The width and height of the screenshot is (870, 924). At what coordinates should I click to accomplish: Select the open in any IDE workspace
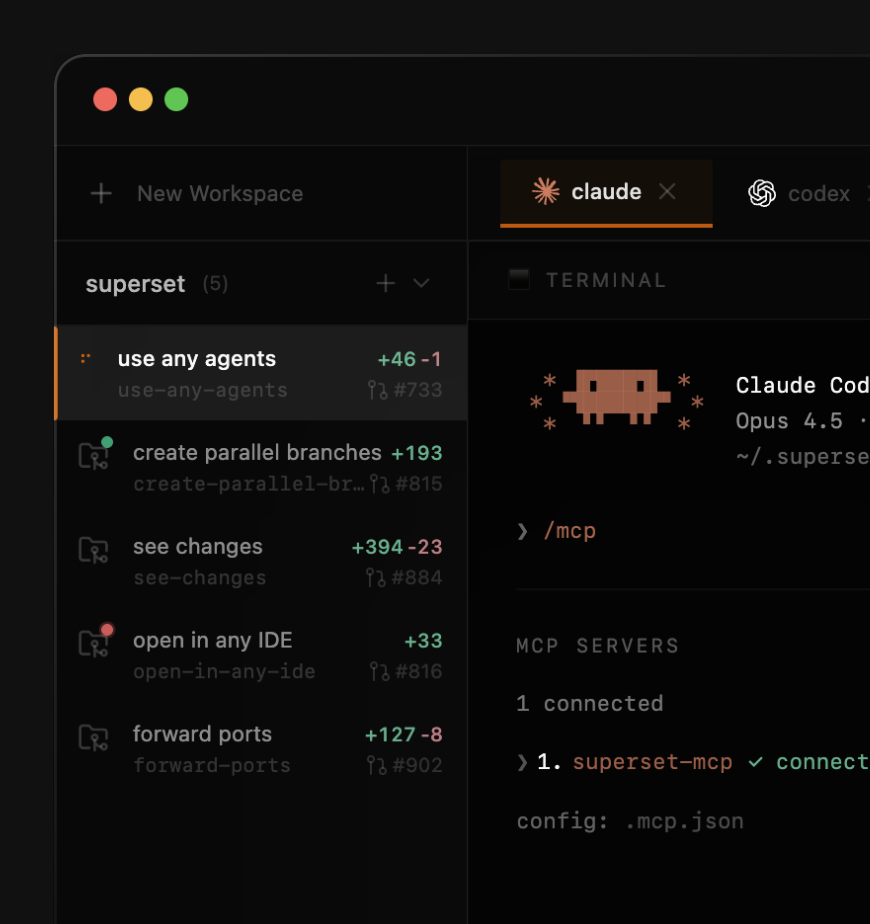[x=262, y=655]
